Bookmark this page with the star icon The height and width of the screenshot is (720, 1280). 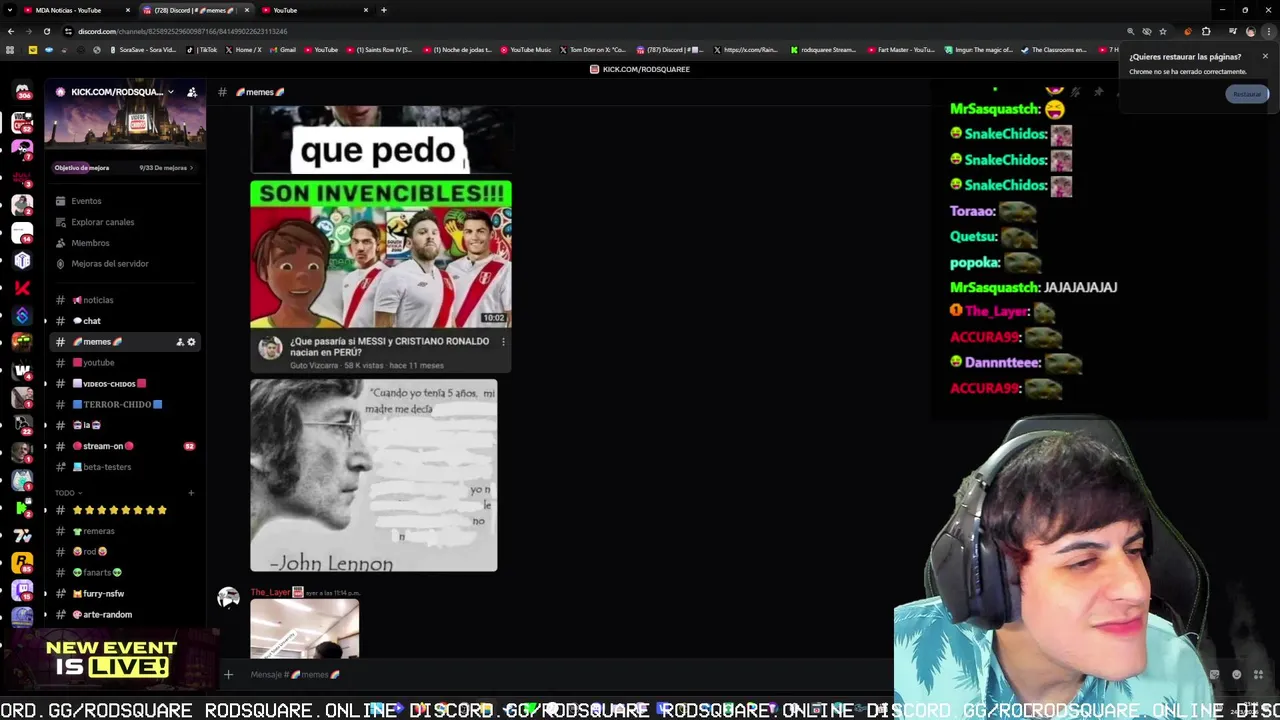1163,31
